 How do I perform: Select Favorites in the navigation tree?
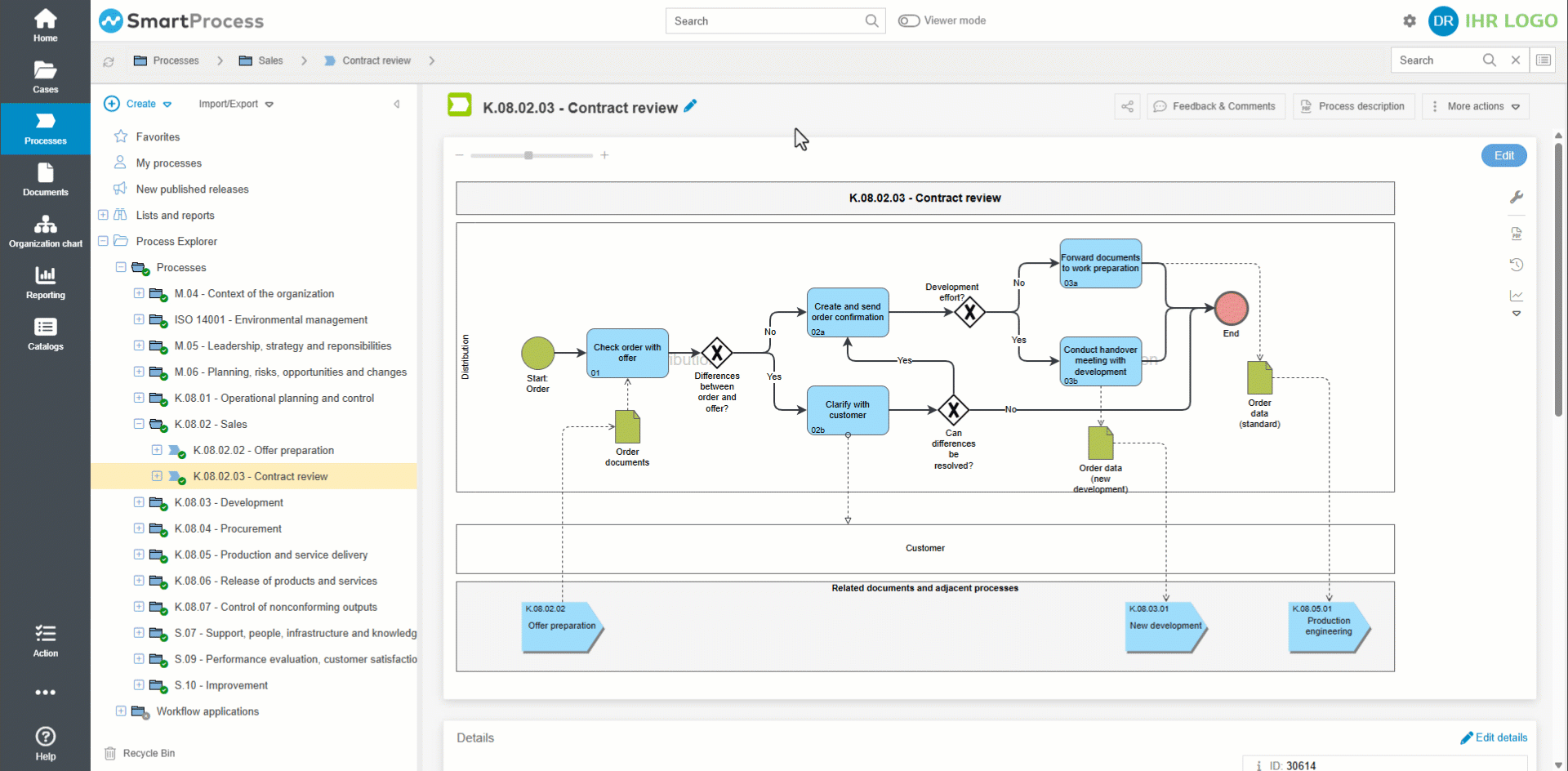[x=158, y=137]
